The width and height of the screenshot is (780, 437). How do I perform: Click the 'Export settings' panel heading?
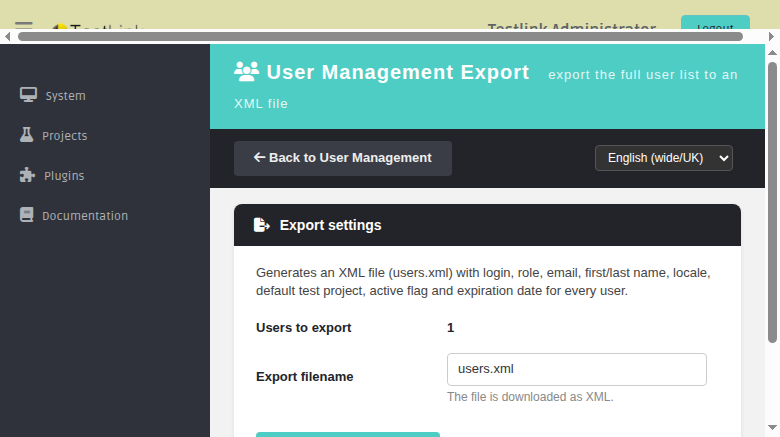click(330, 225)
